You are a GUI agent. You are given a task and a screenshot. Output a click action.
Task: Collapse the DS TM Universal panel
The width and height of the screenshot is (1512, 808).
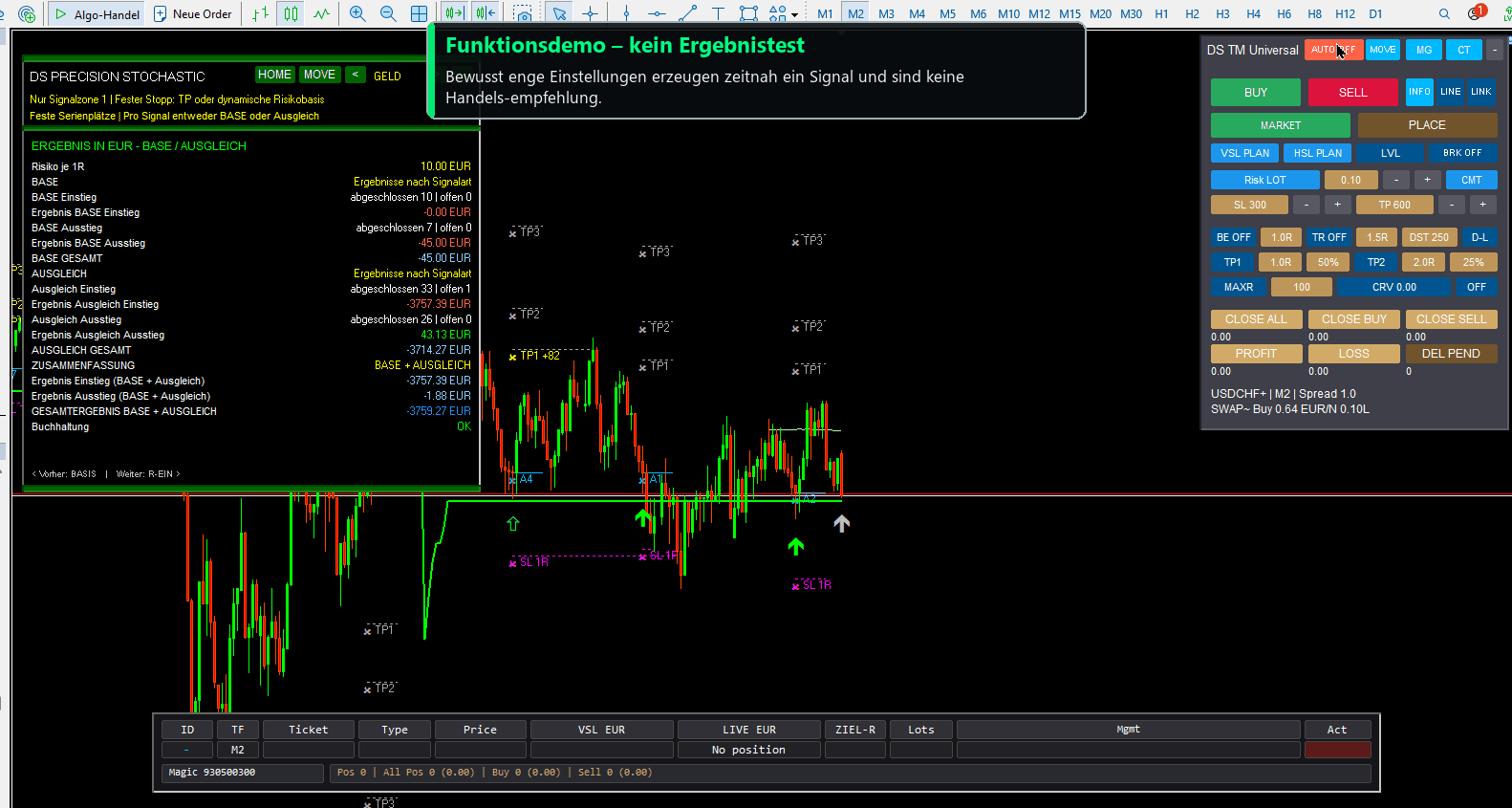(x=1495, y=50)
